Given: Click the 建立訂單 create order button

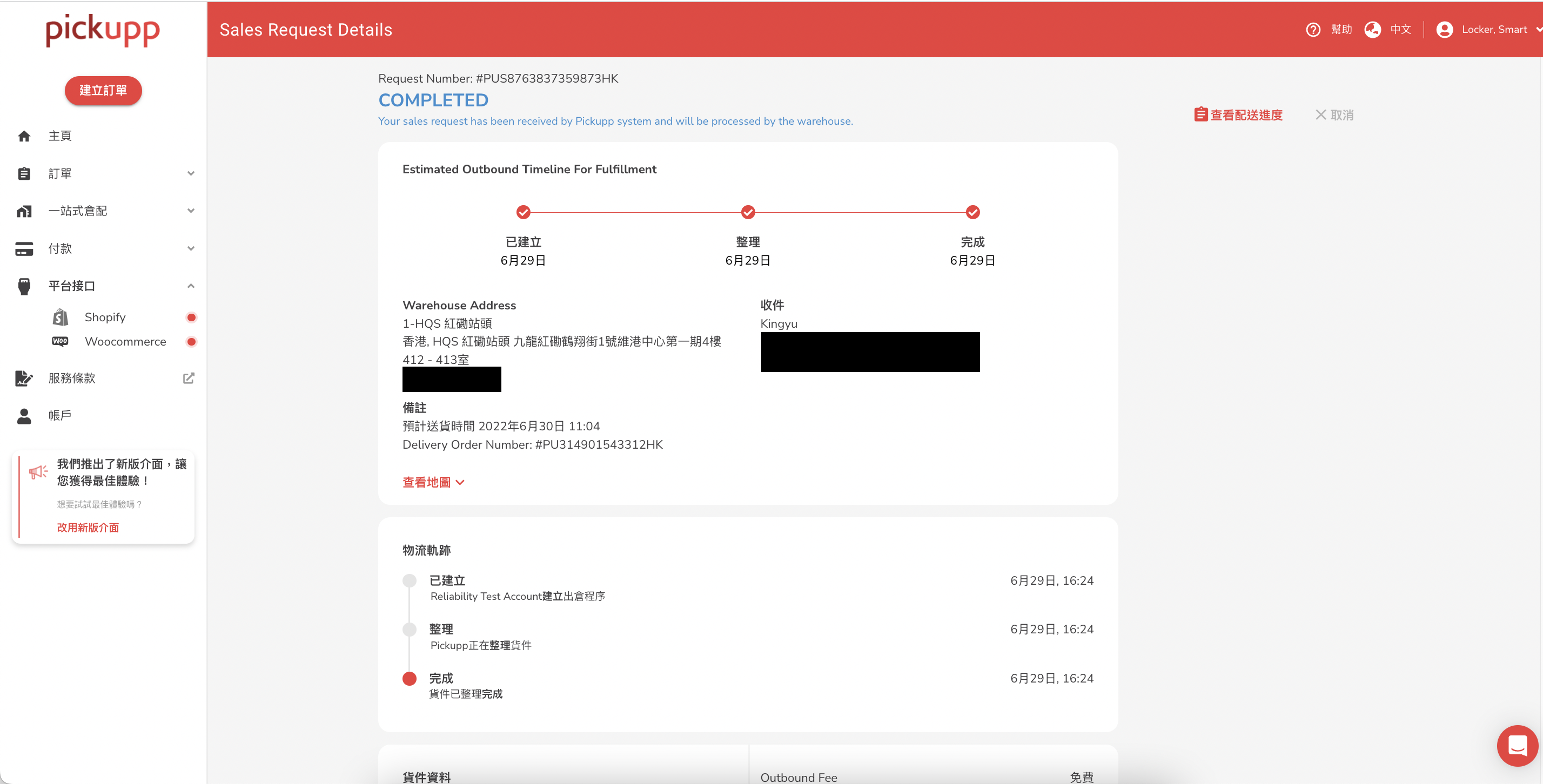Looking at the screenshot, I should point(103,90).
